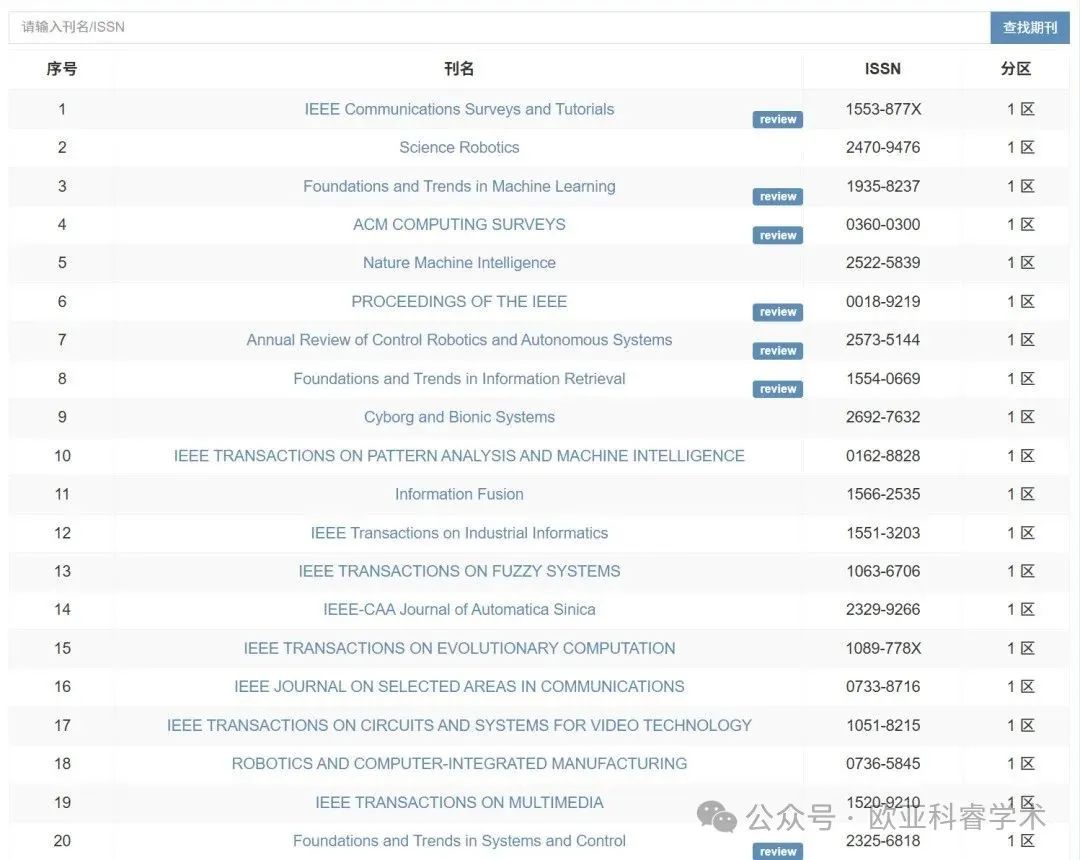
Task: Open IEEE TRANSACTIONS ON FUZZY SYSTEMS link
Action: click(x=459, y=571)
